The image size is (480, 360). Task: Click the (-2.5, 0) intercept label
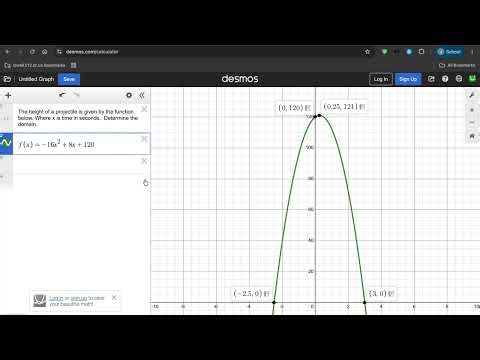[251, 294]
